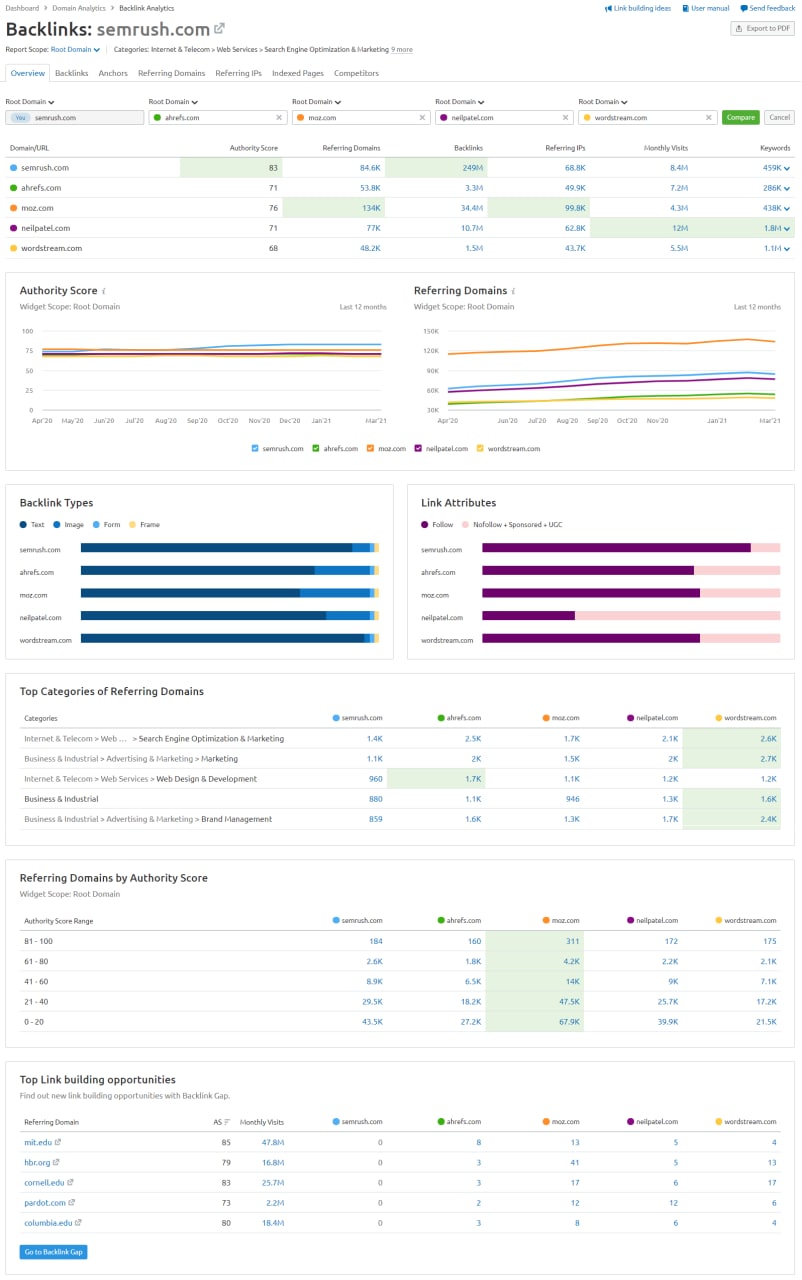Open the Authority Score info icon
The height and width of the screenshot is (1280, 802).
click(x=104, y=291)
